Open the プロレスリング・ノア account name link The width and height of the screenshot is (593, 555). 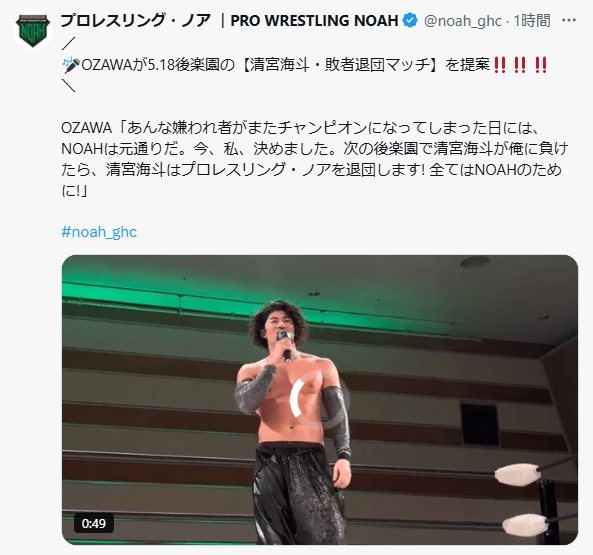click(135, 20)
